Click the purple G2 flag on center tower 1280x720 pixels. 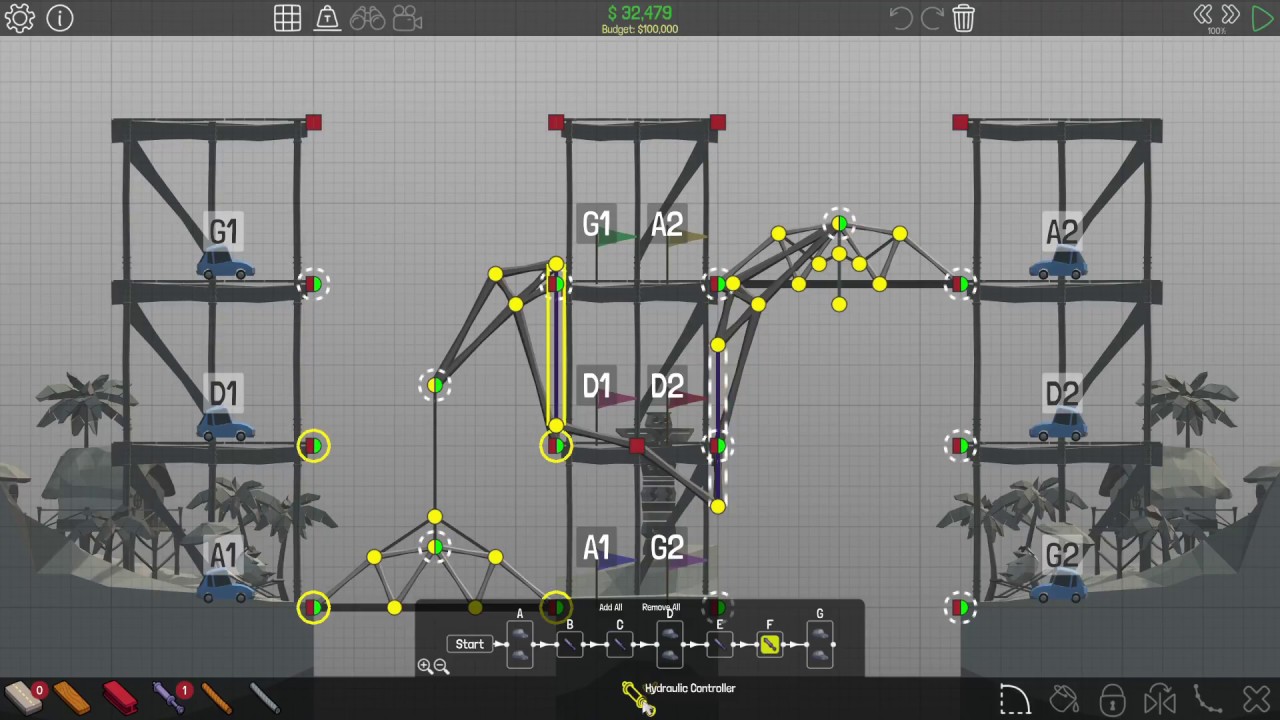pos(687,562)
